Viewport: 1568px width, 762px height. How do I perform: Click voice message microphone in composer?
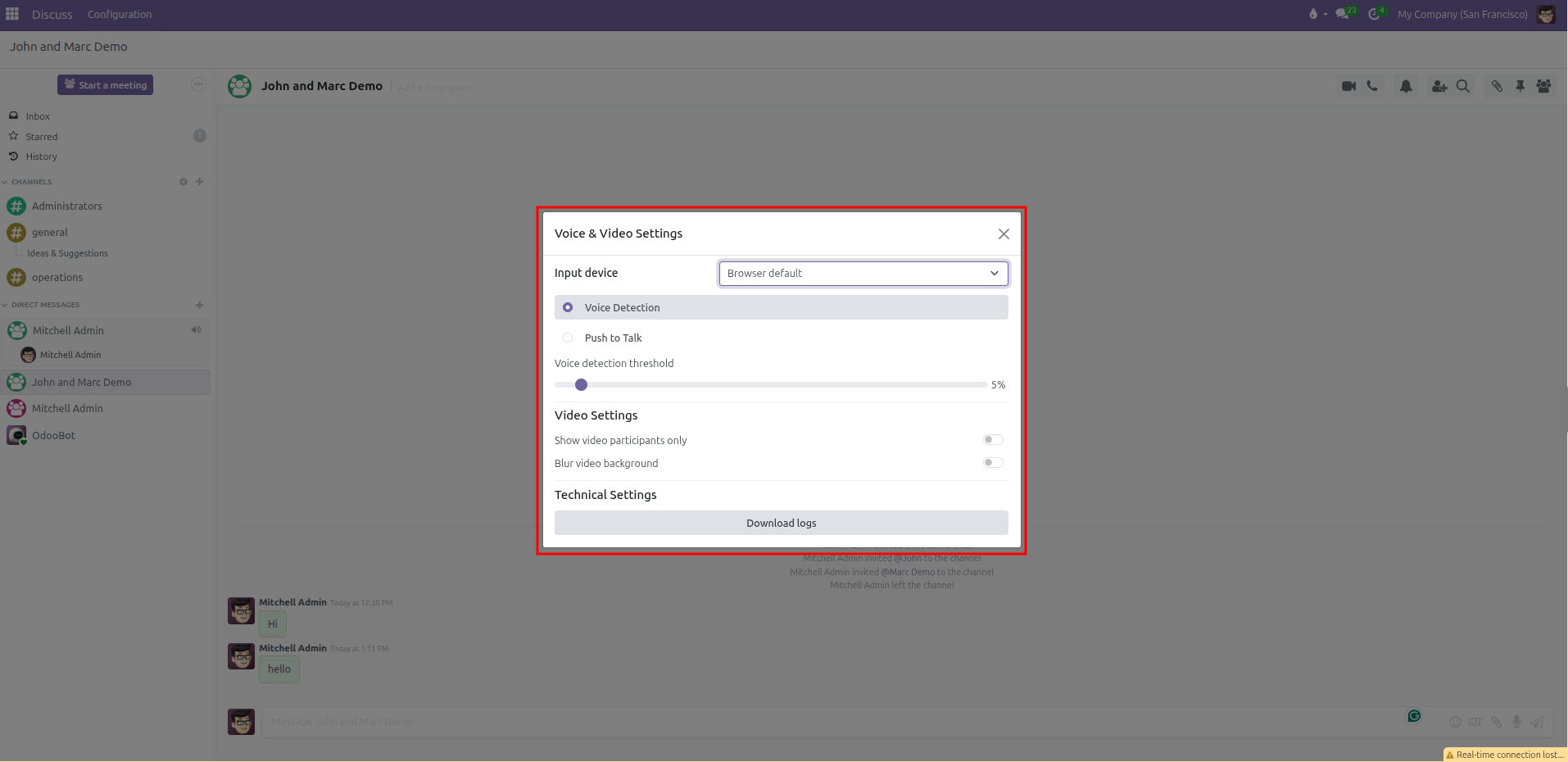(1516, 722)
